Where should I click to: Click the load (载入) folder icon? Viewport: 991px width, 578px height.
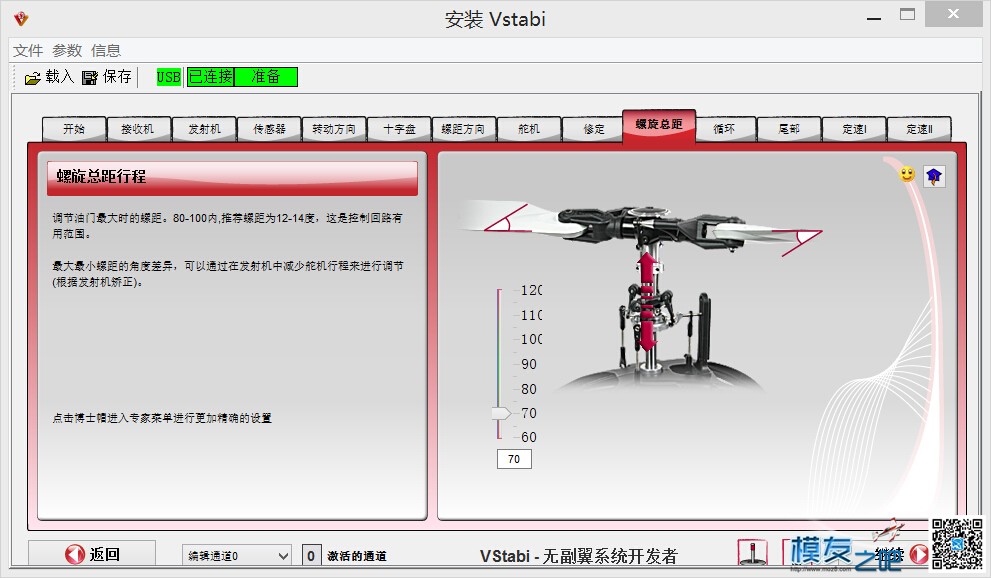[x=32, y=78]
